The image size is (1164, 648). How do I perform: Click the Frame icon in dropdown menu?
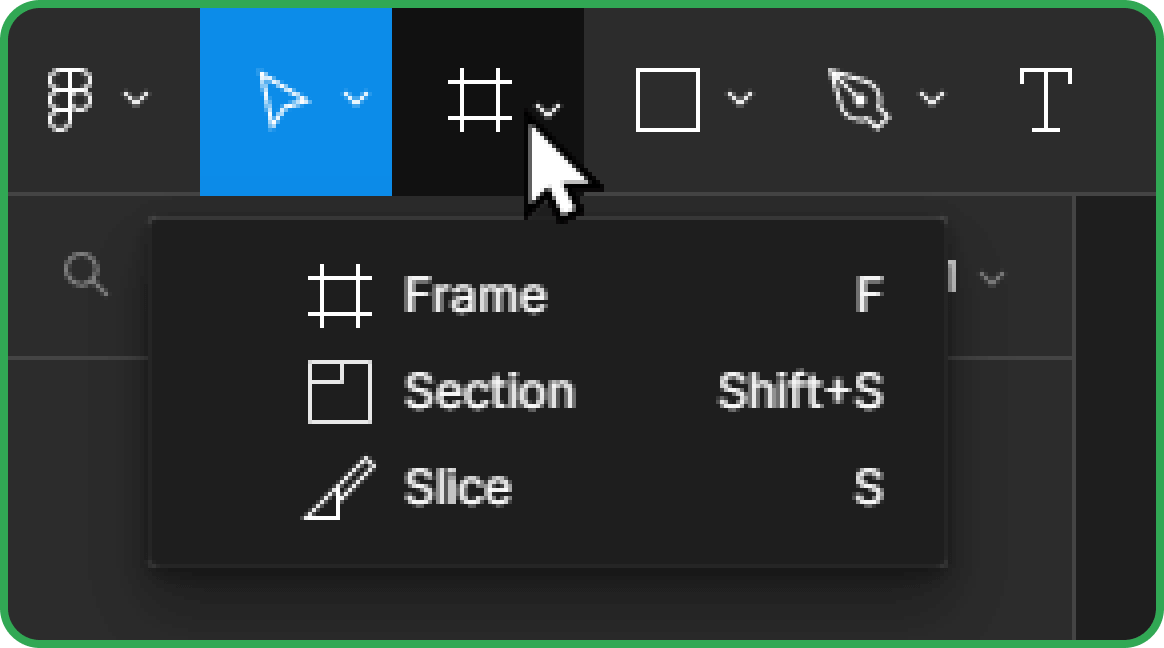coord(340,295)
